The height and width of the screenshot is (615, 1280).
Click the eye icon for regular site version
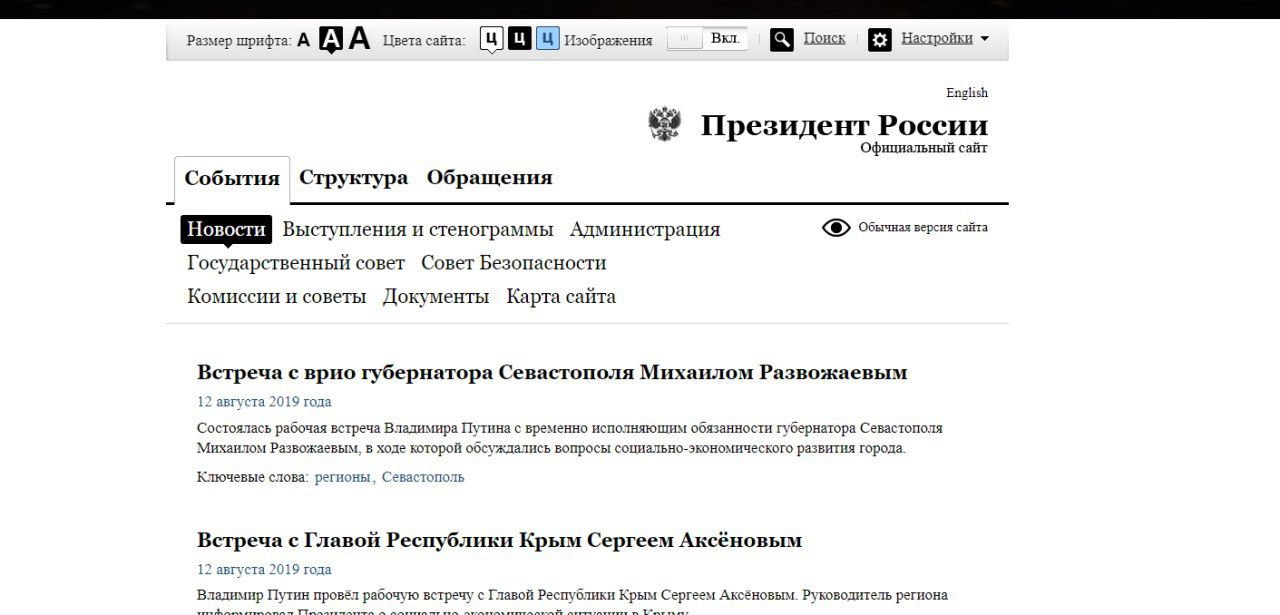pos(836,228)
